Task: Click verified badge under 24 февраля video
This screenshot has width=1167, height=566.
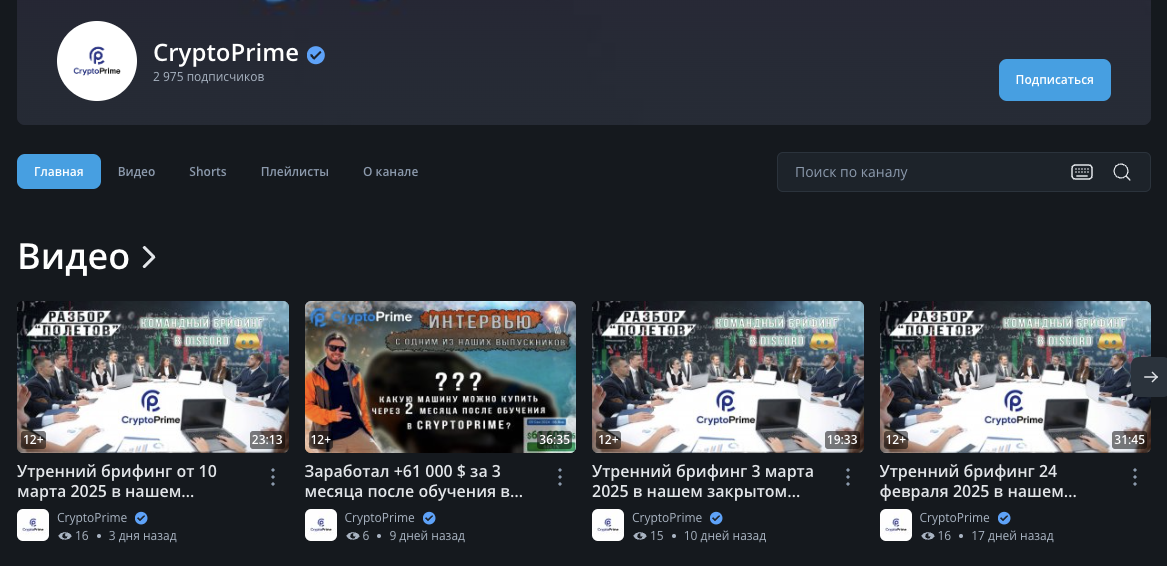Action: (1004, 518)
